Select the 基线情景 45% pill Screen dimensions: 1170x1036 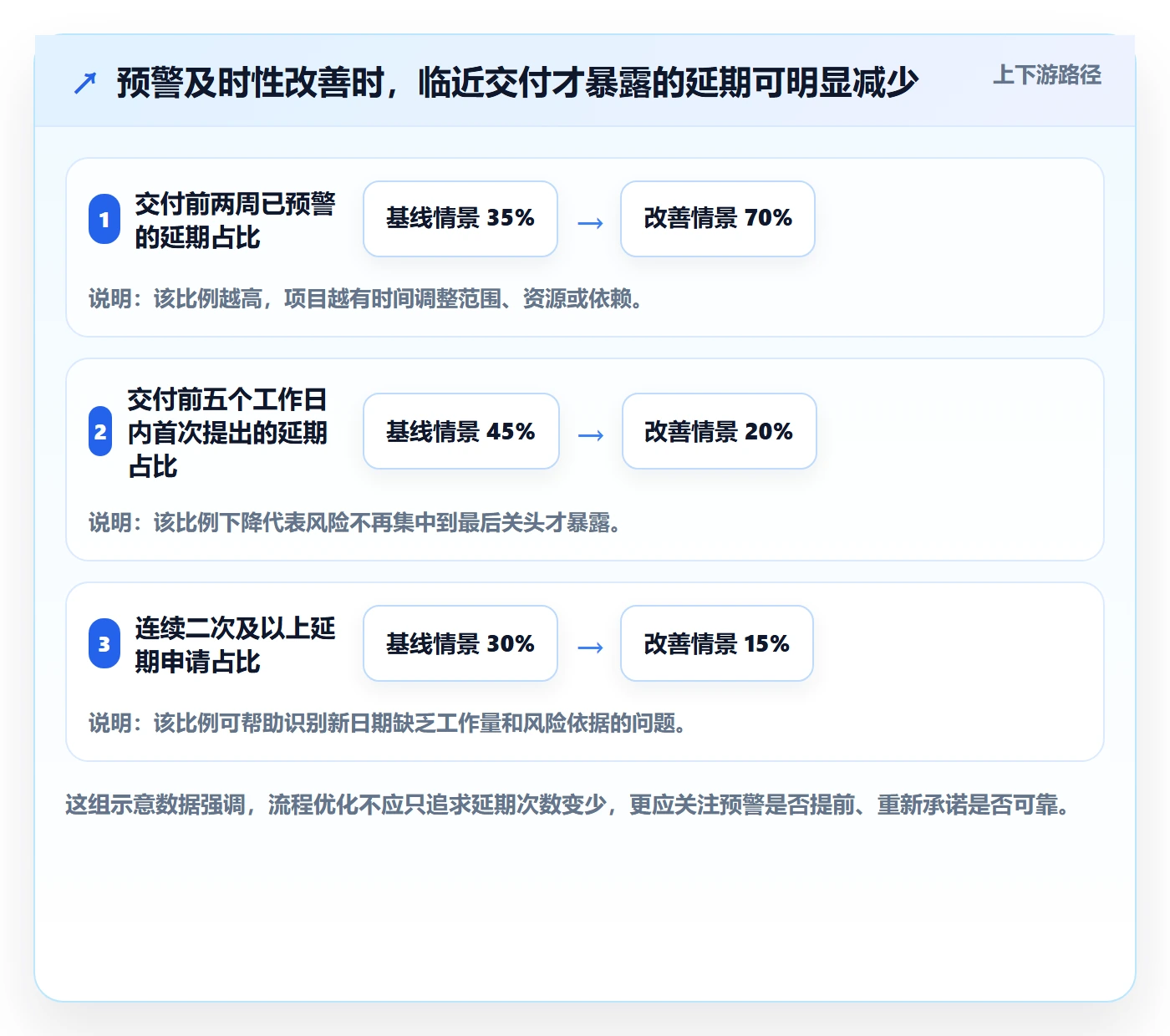[461, 431]
